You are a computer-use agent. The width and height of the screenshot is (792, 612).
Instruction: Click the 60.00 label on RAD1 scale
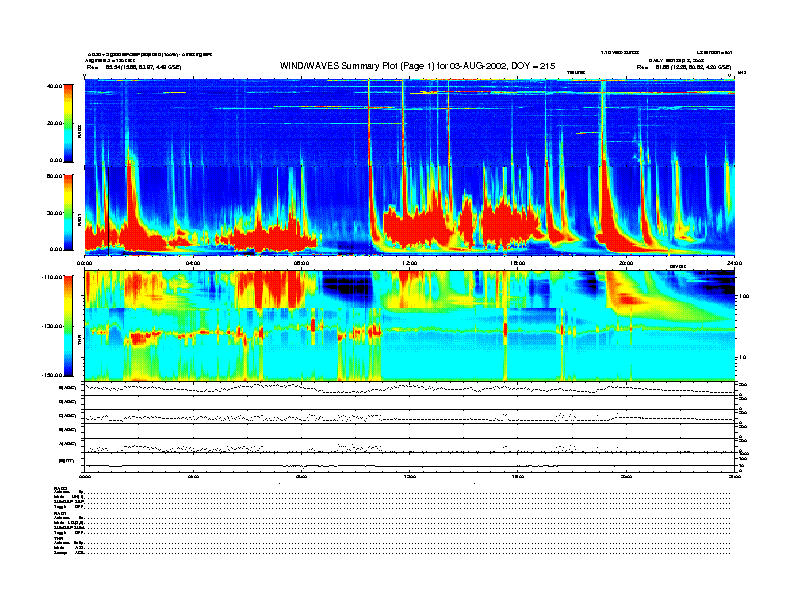[x=54, y=176]
